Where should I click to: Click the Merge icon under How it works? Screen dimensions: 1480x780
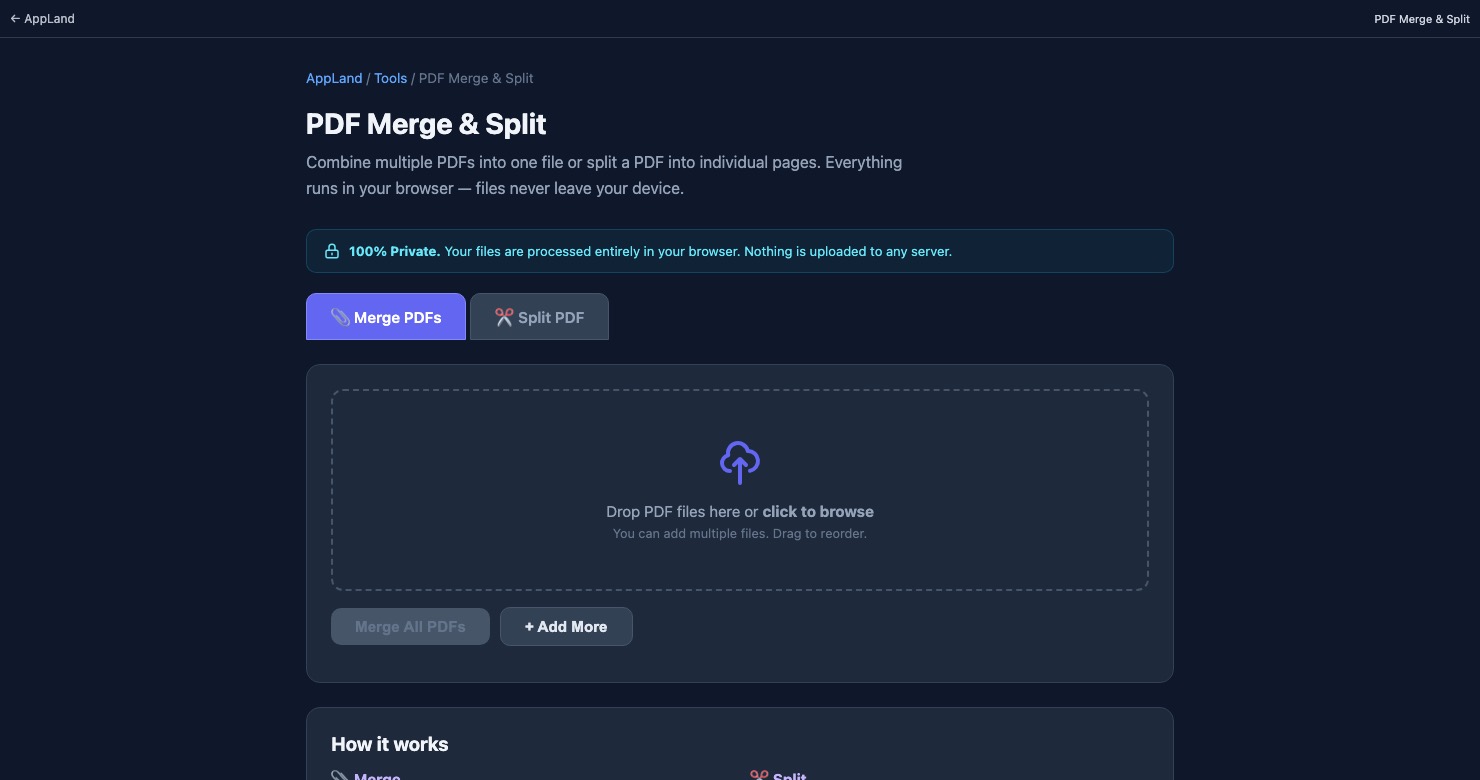tap(341, 776)
